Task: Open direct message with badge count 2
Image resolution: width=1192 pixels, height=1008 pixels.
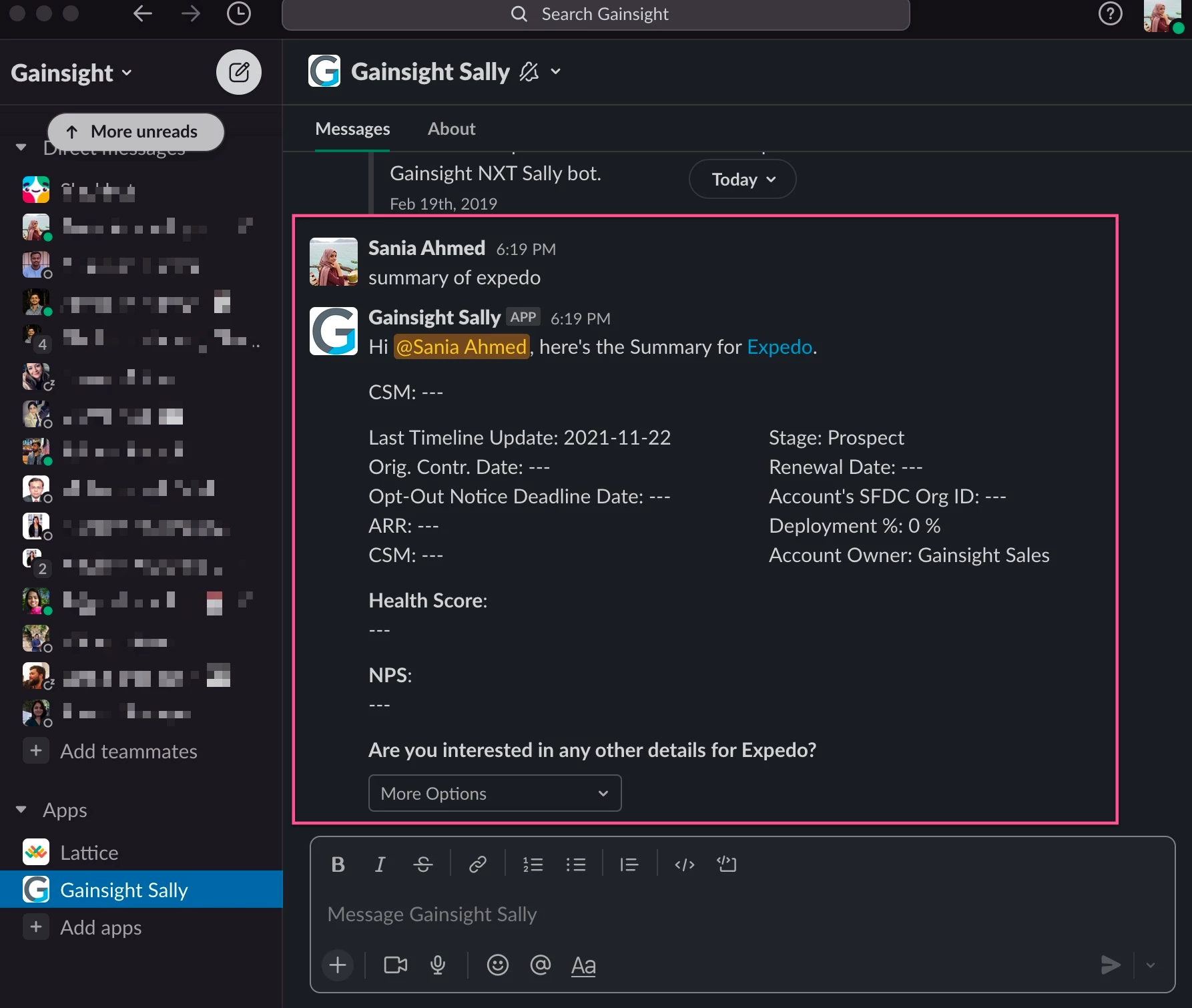Action: point(141,564)
